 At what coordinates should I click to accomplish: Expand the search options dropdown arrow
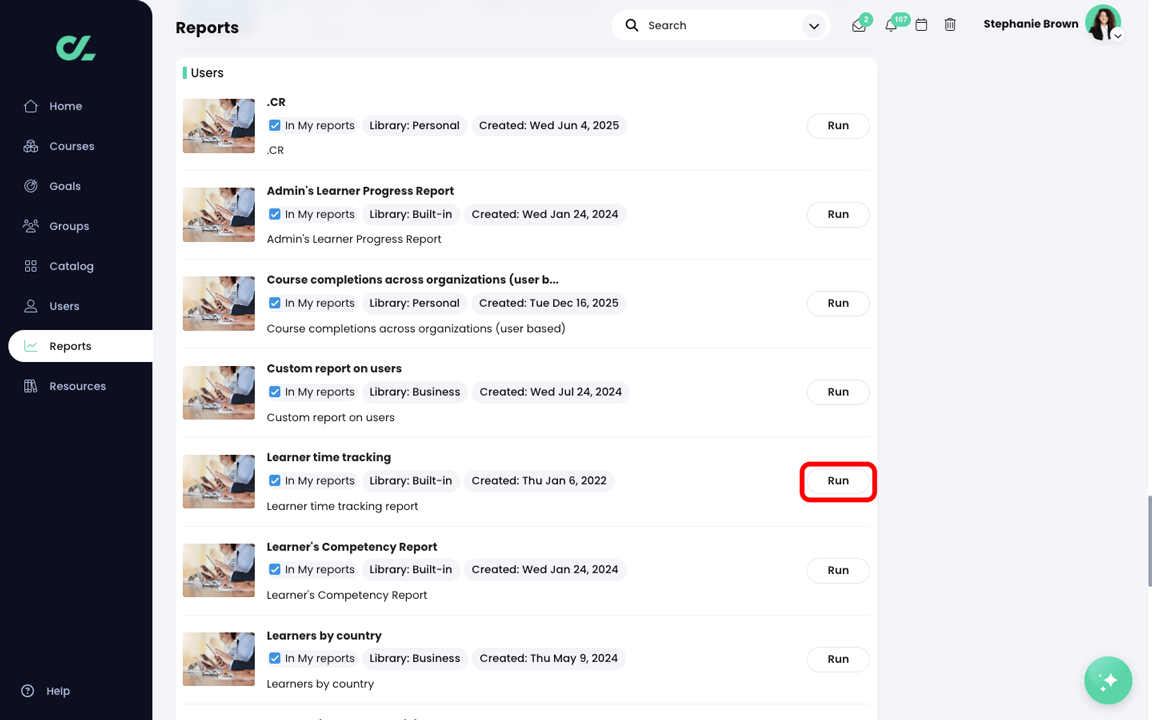(x=814, y=26)
